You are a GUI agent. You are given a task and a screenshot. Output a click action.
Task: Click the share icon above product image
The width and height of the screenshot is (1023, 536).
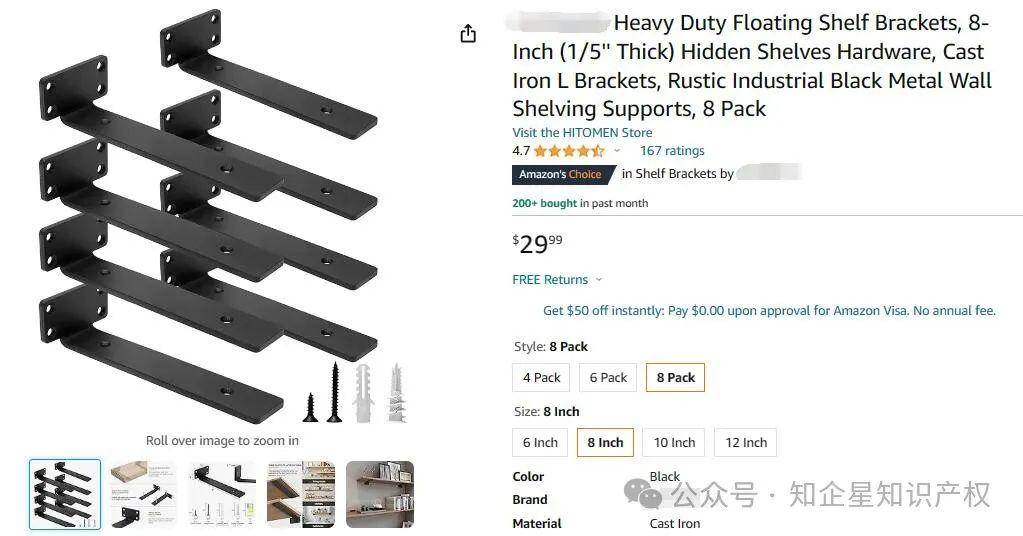pos(468,33)
